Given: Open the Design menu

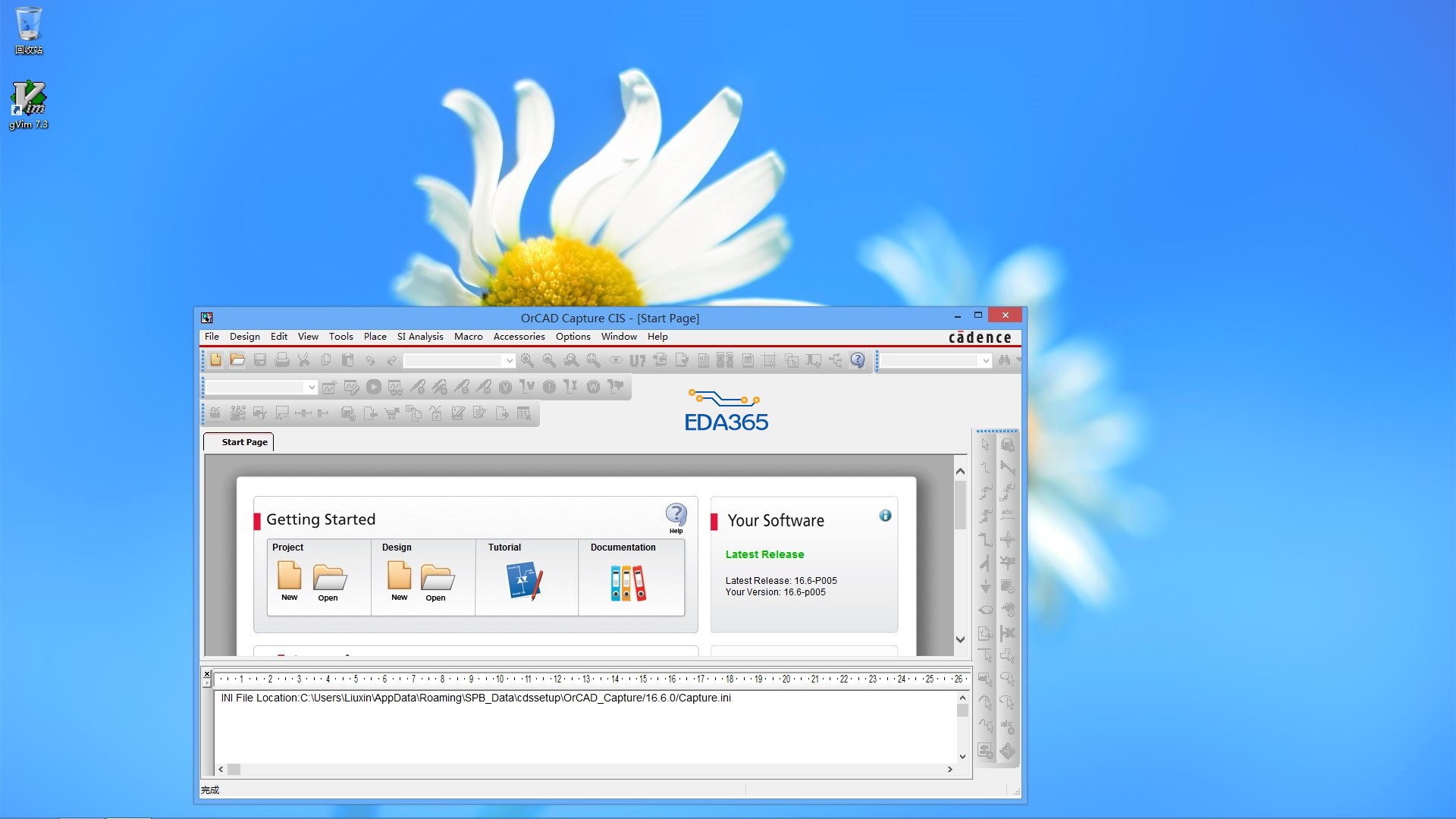Looking at the screenshot, I should pyautogui.click(x=244, y=337).
